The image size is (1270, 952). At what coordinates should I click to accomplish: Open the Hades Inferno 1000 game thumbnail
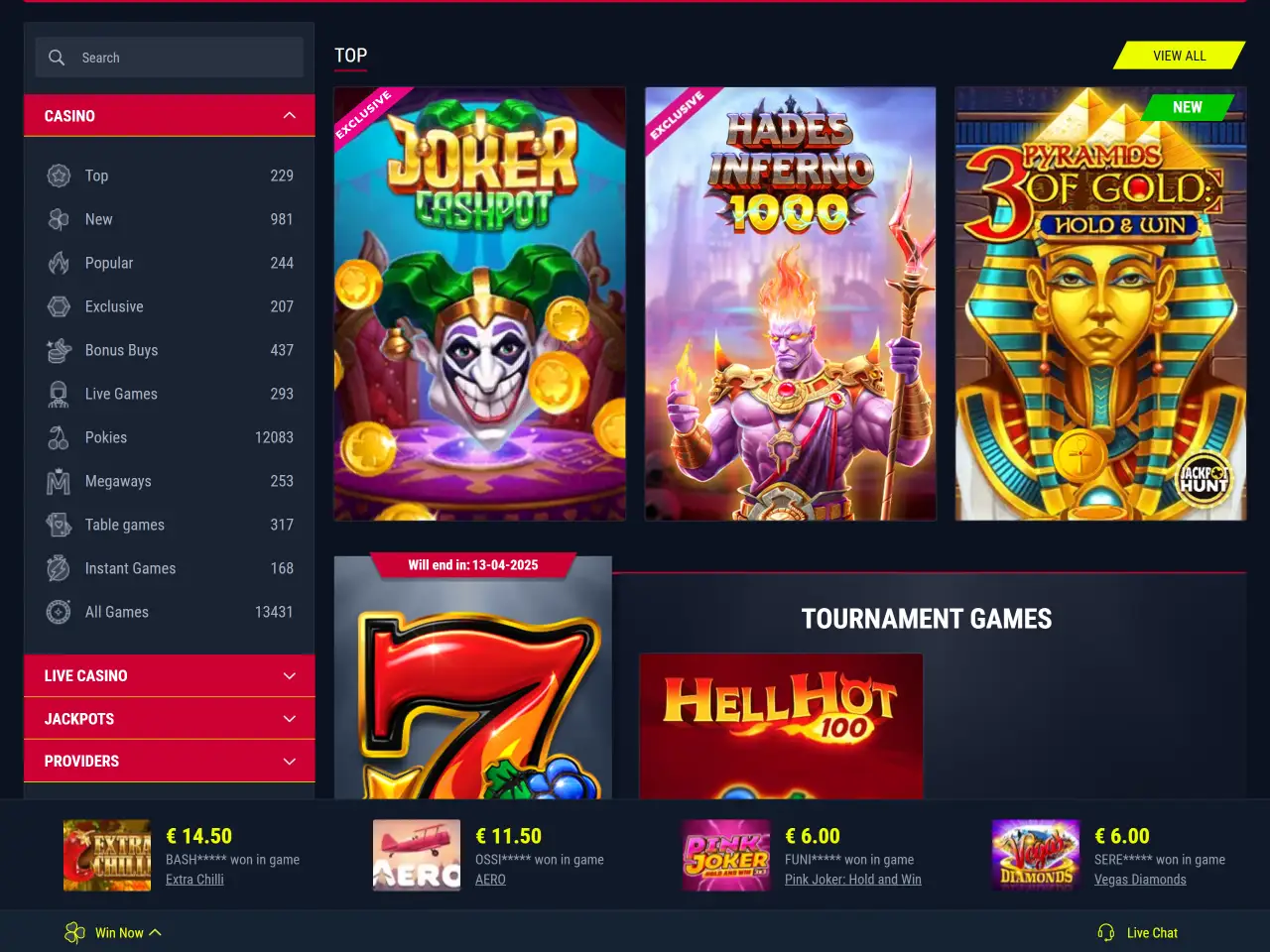(791, 303)
